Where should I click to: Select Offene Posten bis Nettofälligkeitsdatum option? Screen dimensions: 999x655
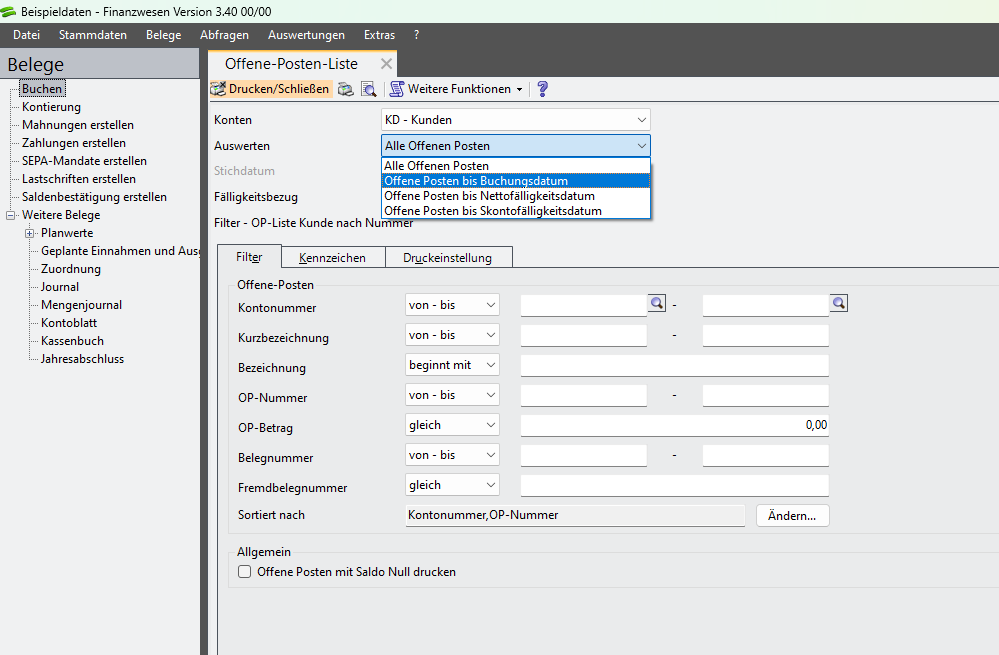pos(490,196)
